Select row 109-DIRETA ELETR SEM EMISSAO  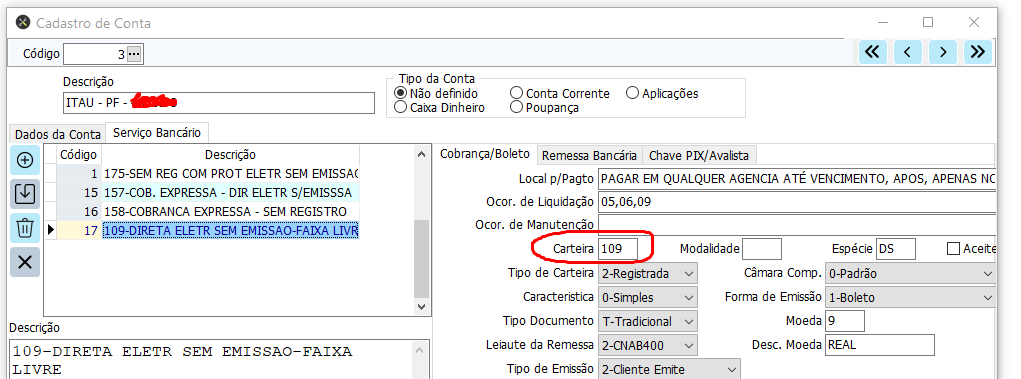[x=231, y=231]
